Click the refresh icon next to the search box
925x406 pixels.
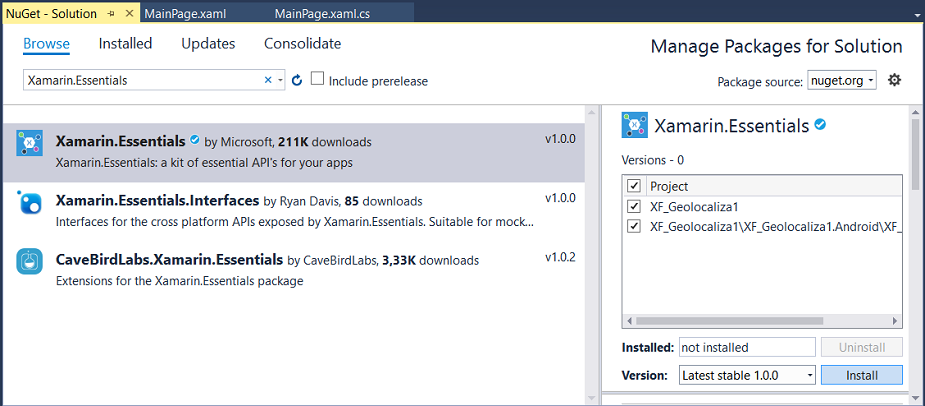pos(297,80)
